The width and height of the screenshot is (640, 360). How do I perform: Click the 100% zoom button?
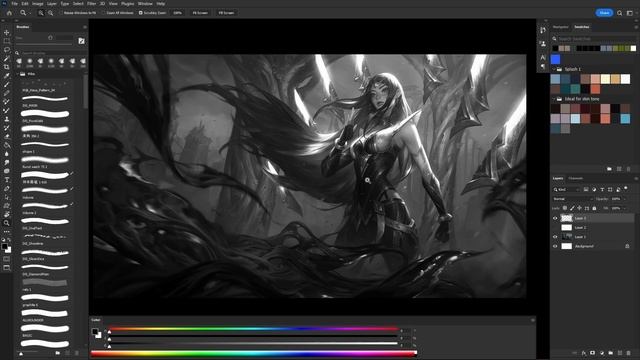click(x=178, y=13)
